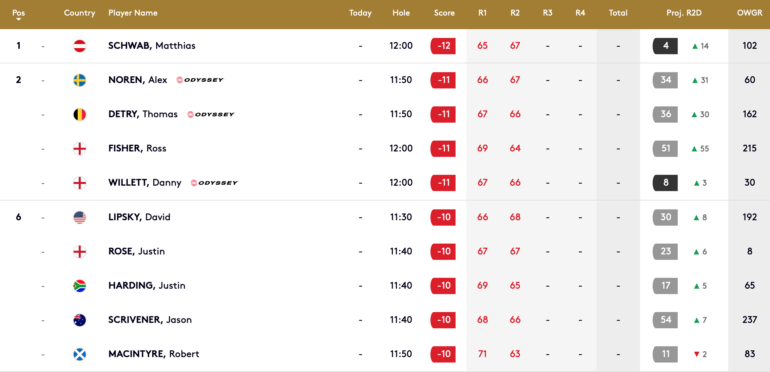The width and height of the screenshot is (770, 372).
Task: Open SCRIVENER, Jason player row
Action: coord(385,320)
